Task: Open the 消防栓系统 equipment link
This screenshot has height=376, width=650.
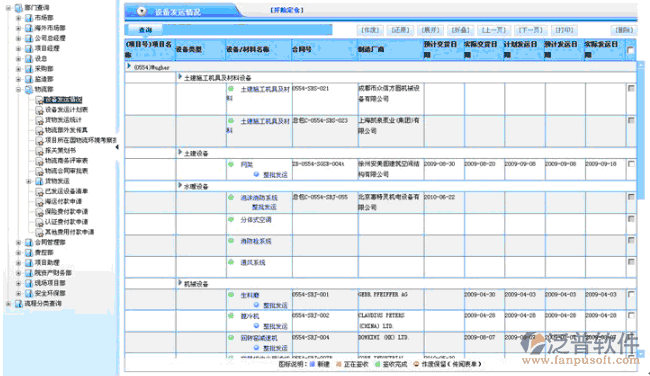Action: point(256,241)
